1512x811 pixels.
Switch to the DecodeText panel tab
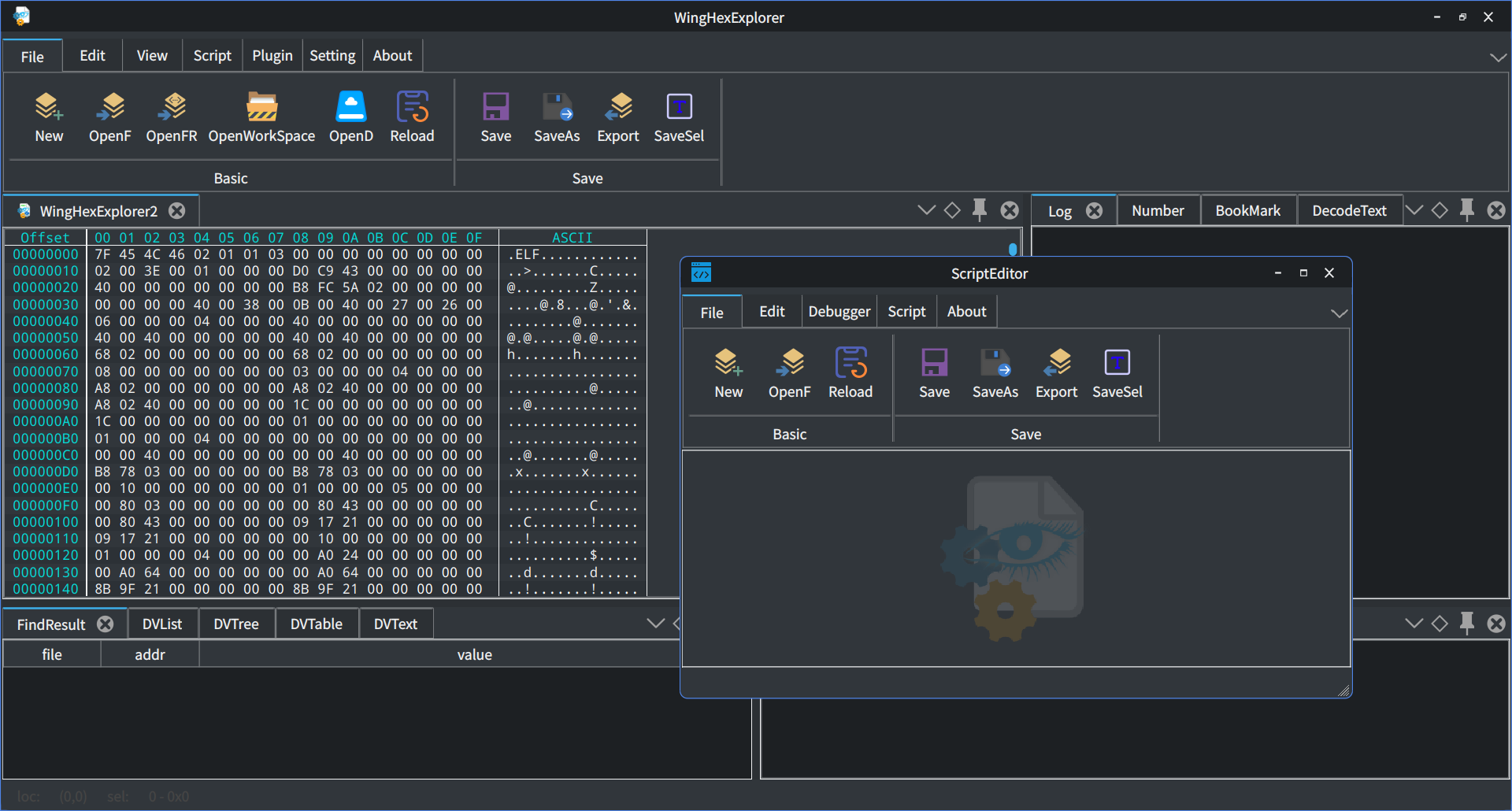[1350, 211]
